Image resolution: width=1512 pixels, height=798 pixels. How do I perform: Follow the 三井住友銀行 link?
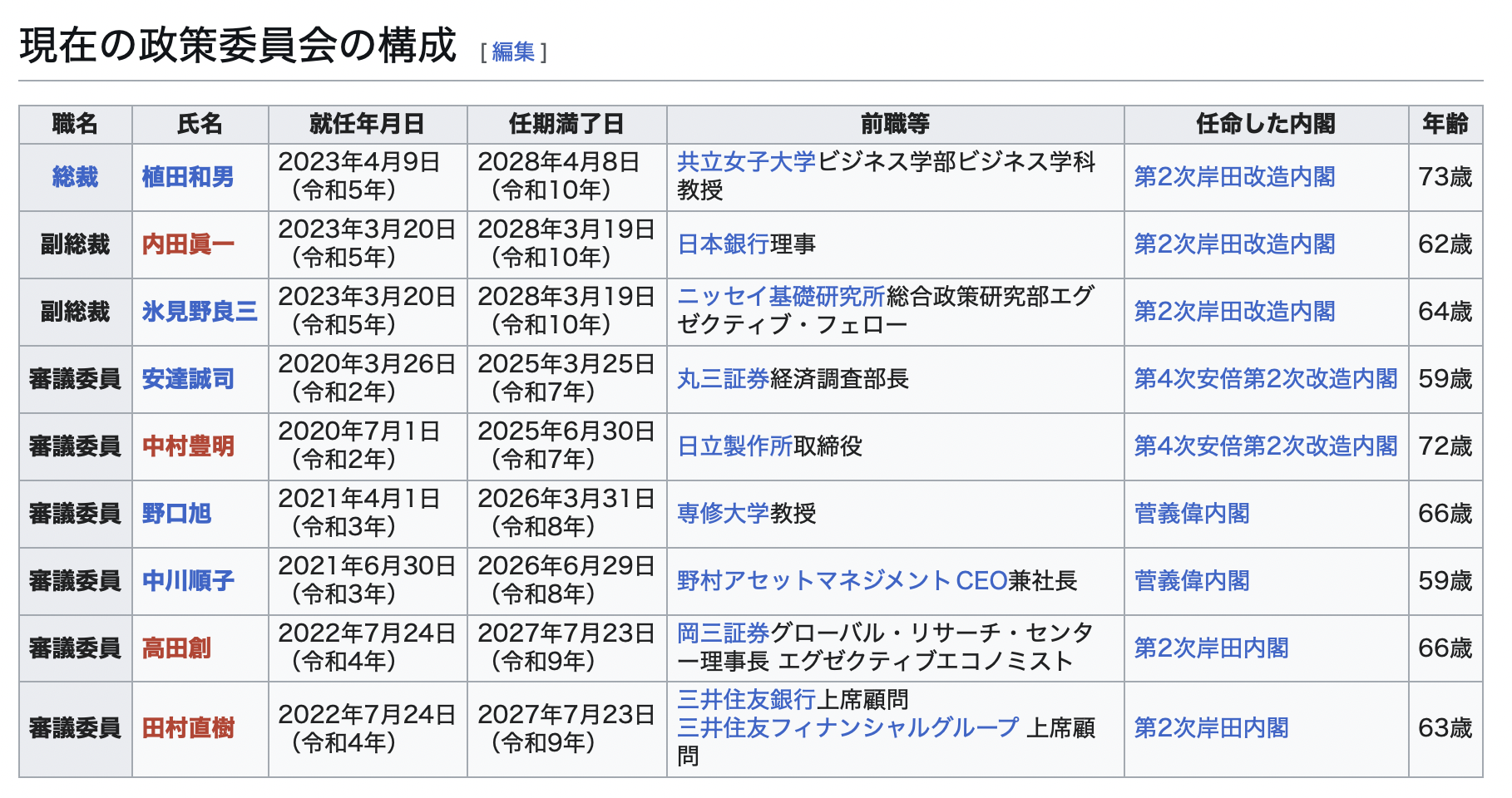click(x=746, y=700)
